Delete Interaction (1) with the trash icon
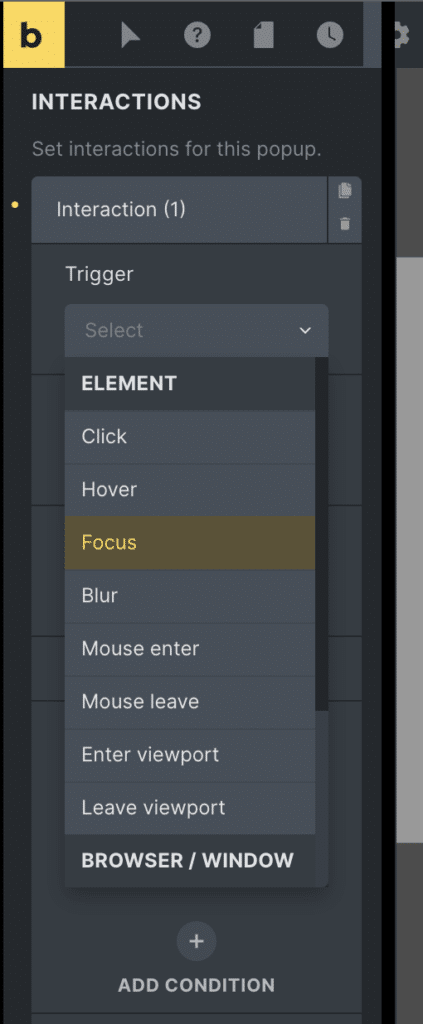The width and height of the screenshot is (423, 1024). click(345, 224)
